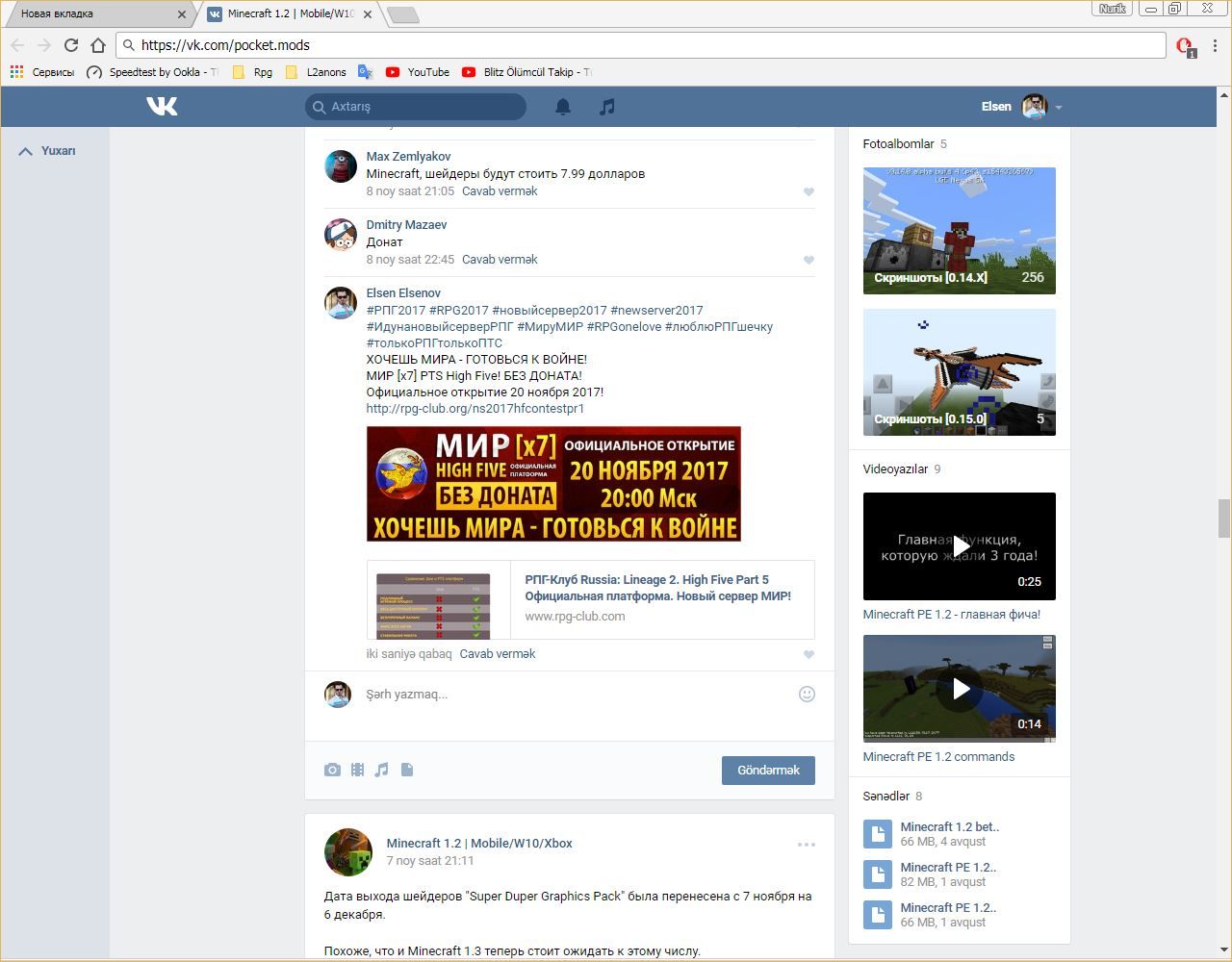Go to browser home page

coord(97,45)
